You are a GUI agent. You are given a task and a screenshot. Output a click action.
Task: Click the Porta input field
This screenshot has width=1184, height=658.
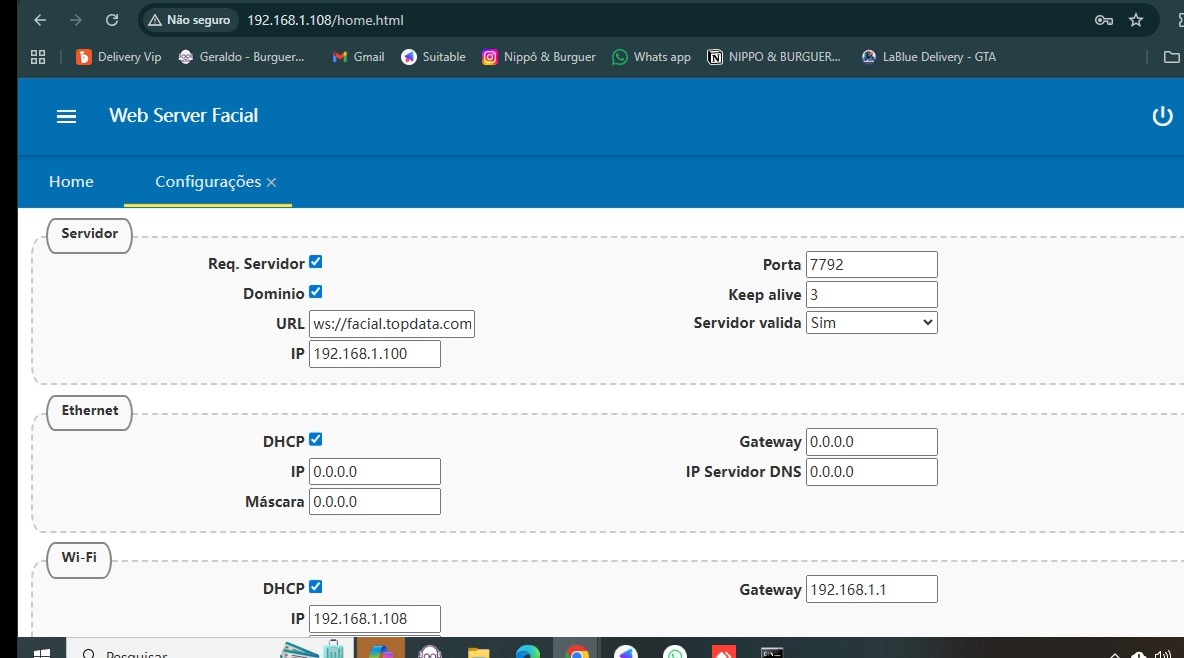tap(871, 264)
